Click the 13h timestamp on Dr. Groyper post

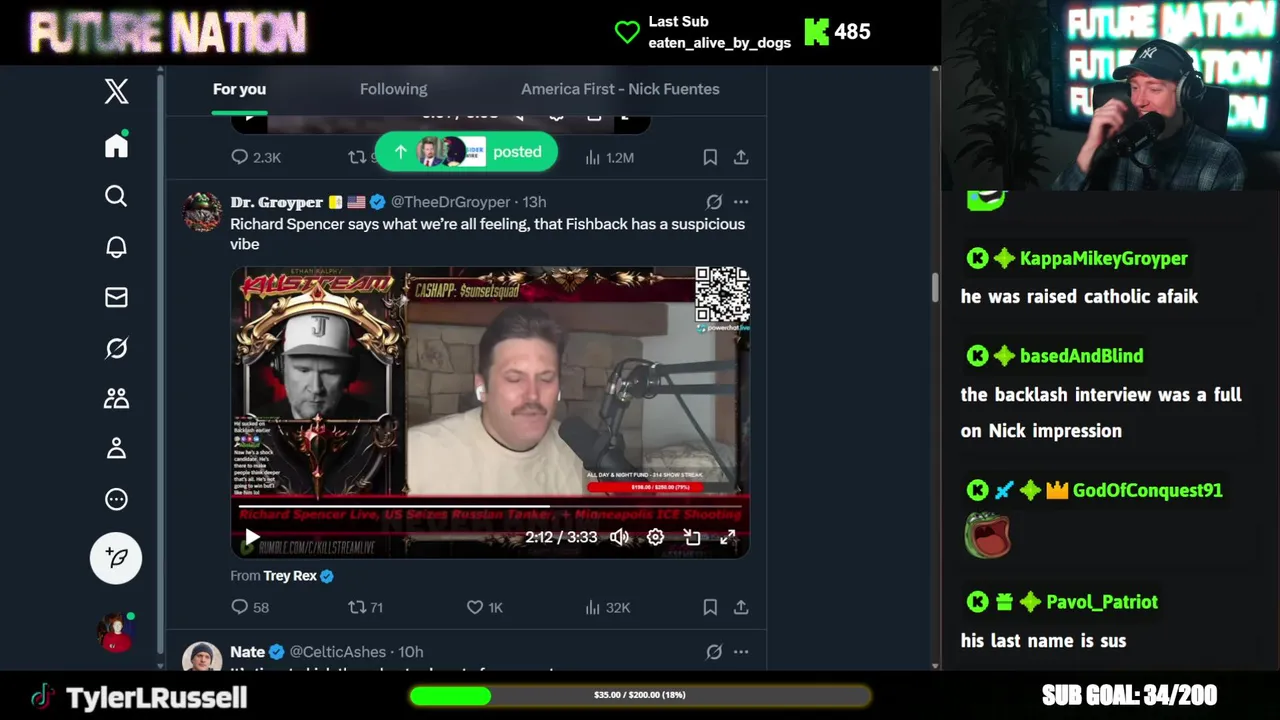pyautogui.click(x=534, y=202)
